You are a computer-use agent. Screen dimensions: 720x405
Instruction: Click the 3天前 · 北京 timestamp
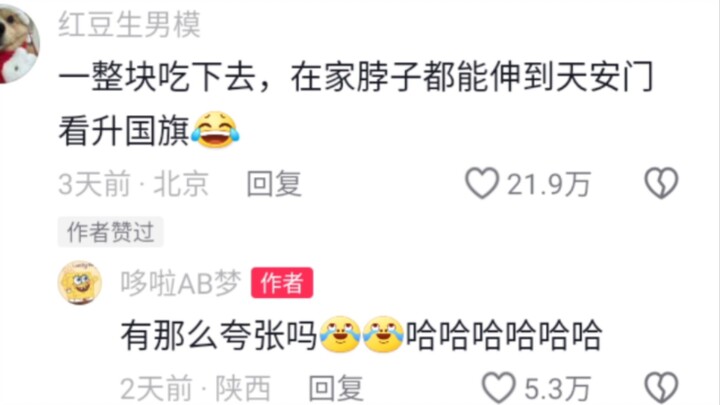(x=134, y=184)
